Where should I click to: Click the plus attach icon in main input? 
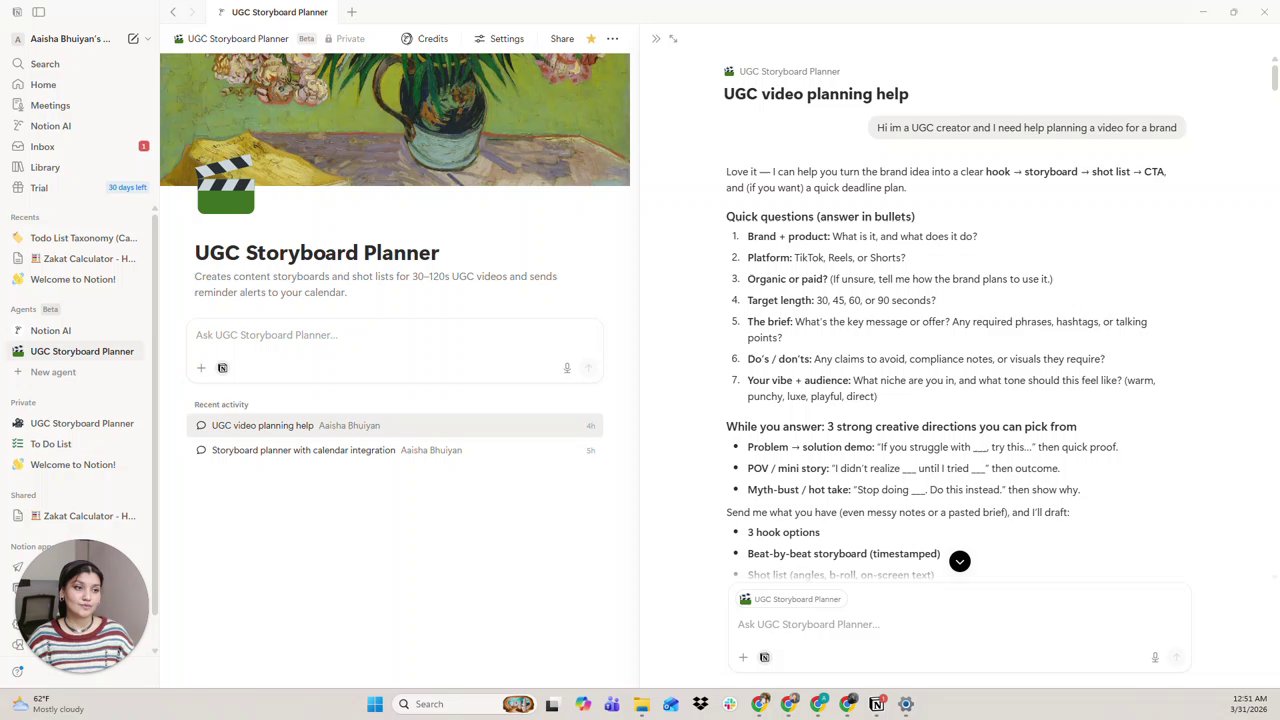point(201,368)
